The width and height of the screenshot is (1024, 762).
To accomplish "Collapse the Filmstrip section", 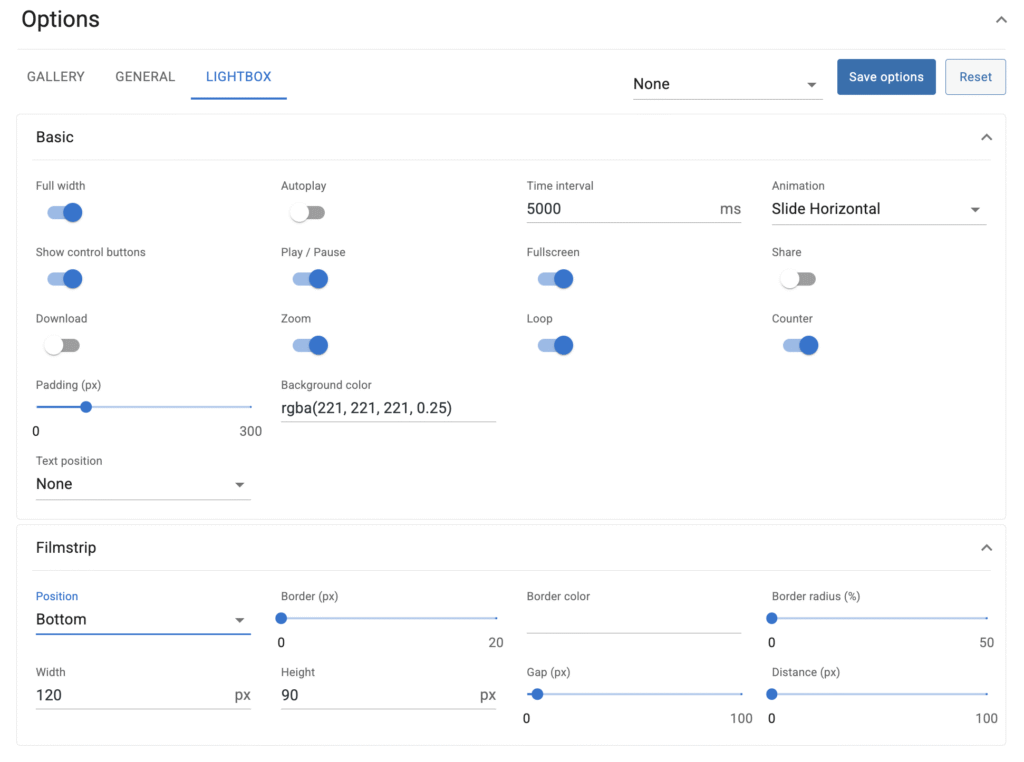I will click(x=986, y=548).
